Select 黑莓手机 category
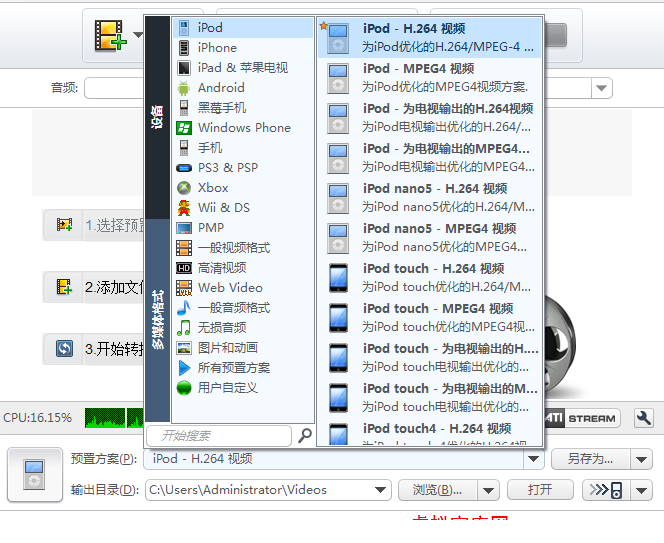This screenshot has width=664, height=543. tap(243, 108)
